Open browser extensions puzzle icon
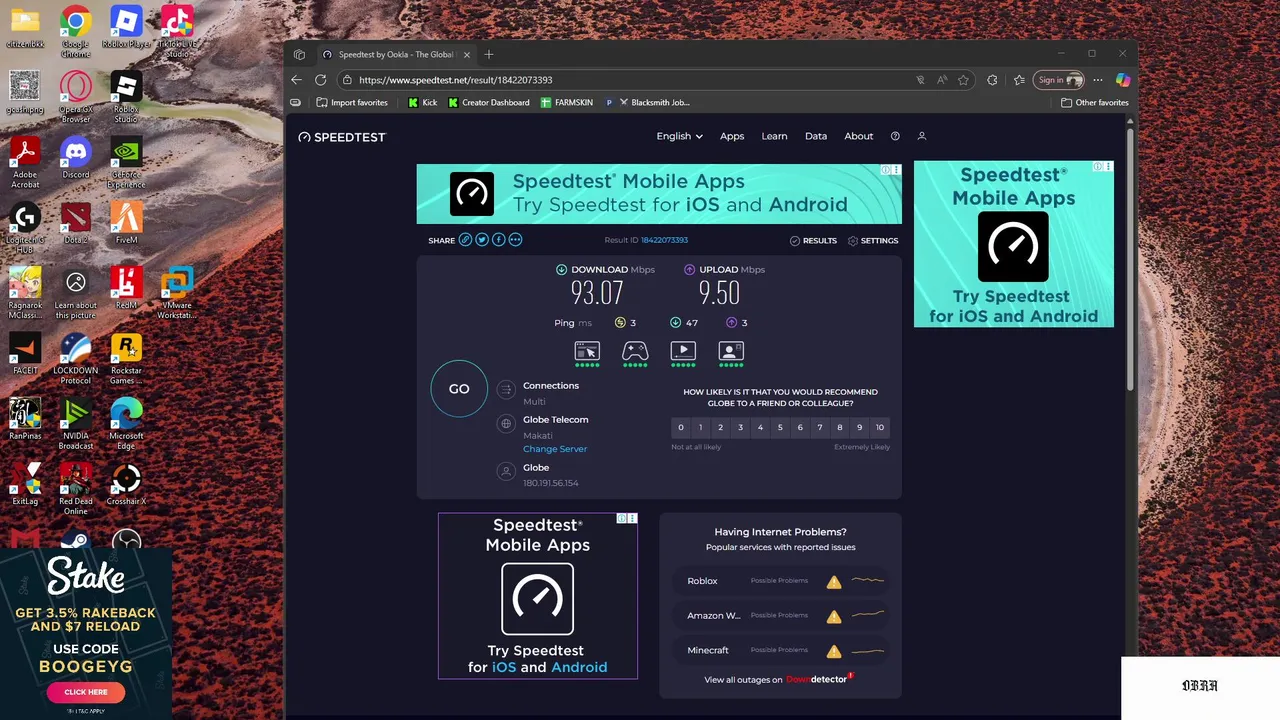This screenshot has height=720, width=1280. tap(992, 80)
